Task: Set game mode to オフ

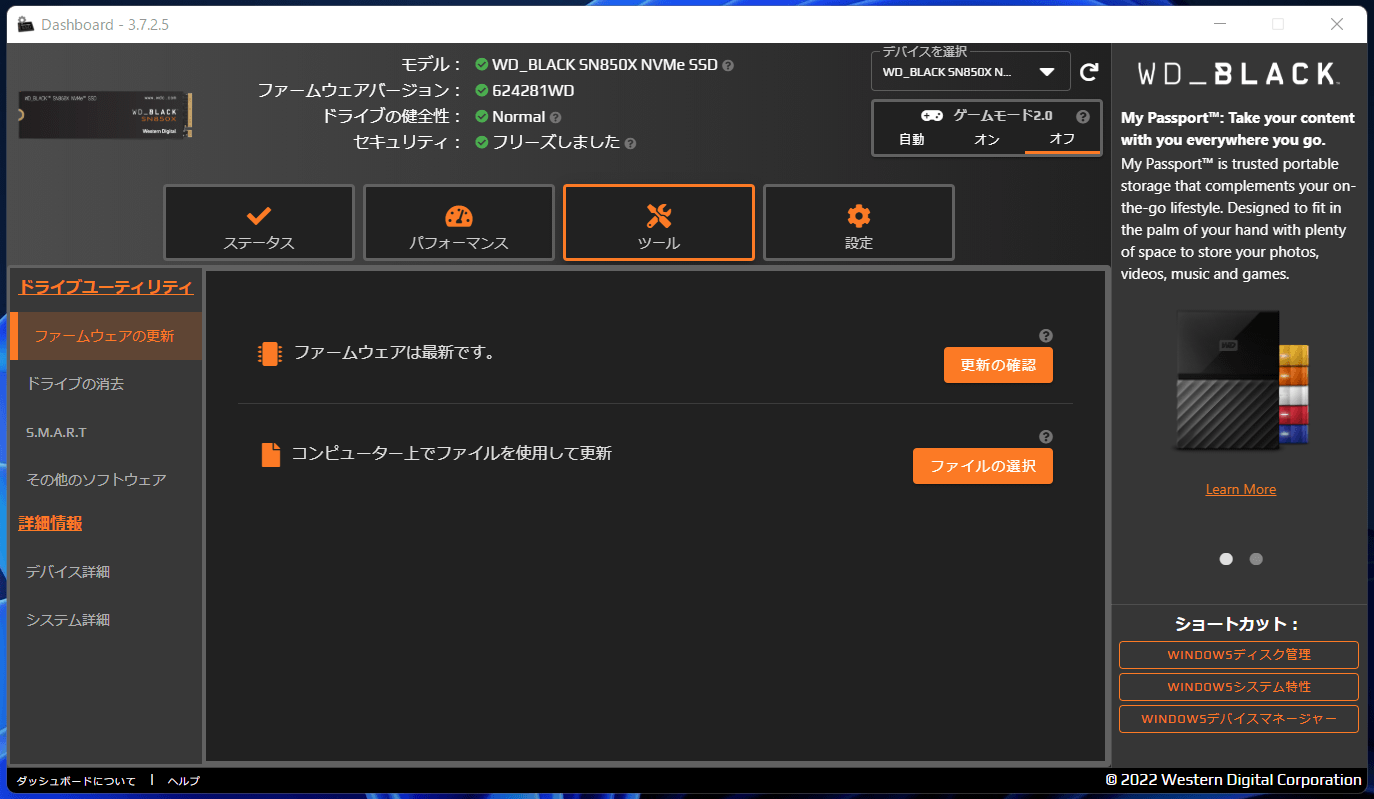Action: [x=1062, y=140]
